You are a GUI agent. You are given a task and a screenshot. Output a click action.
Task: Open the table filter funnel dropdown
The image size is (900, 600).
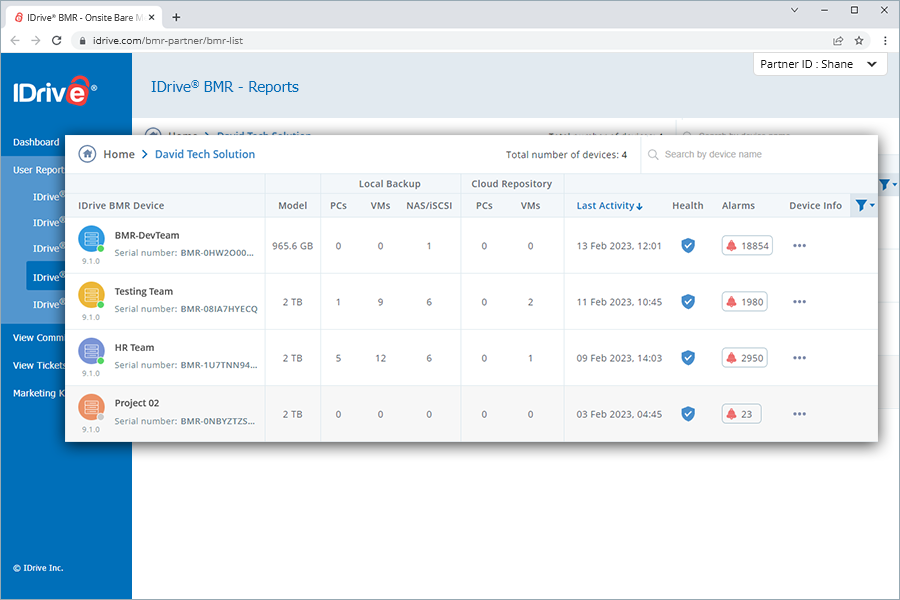pos(864,205)
